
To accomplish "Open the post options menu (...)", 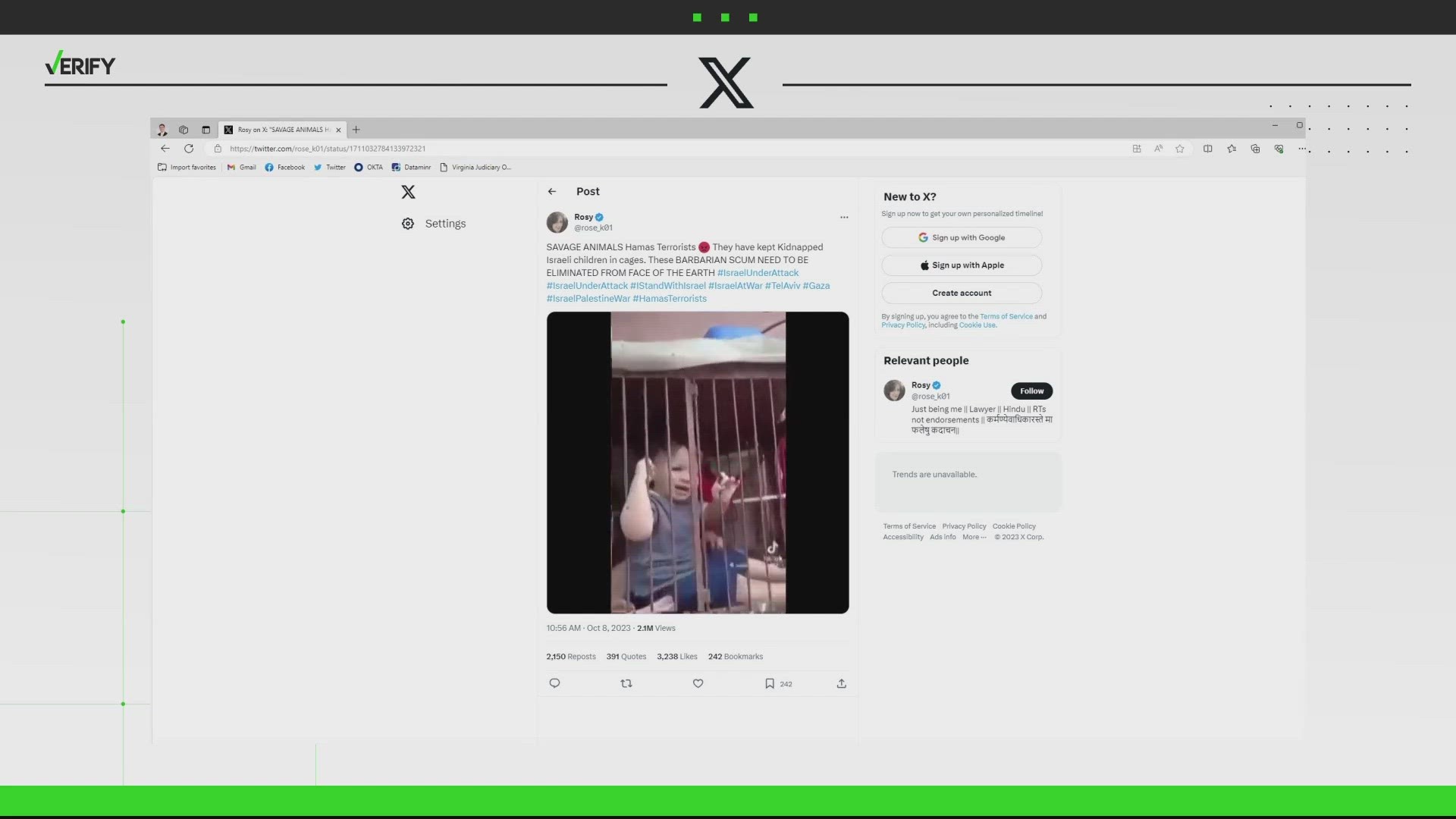I will [844, 217].
